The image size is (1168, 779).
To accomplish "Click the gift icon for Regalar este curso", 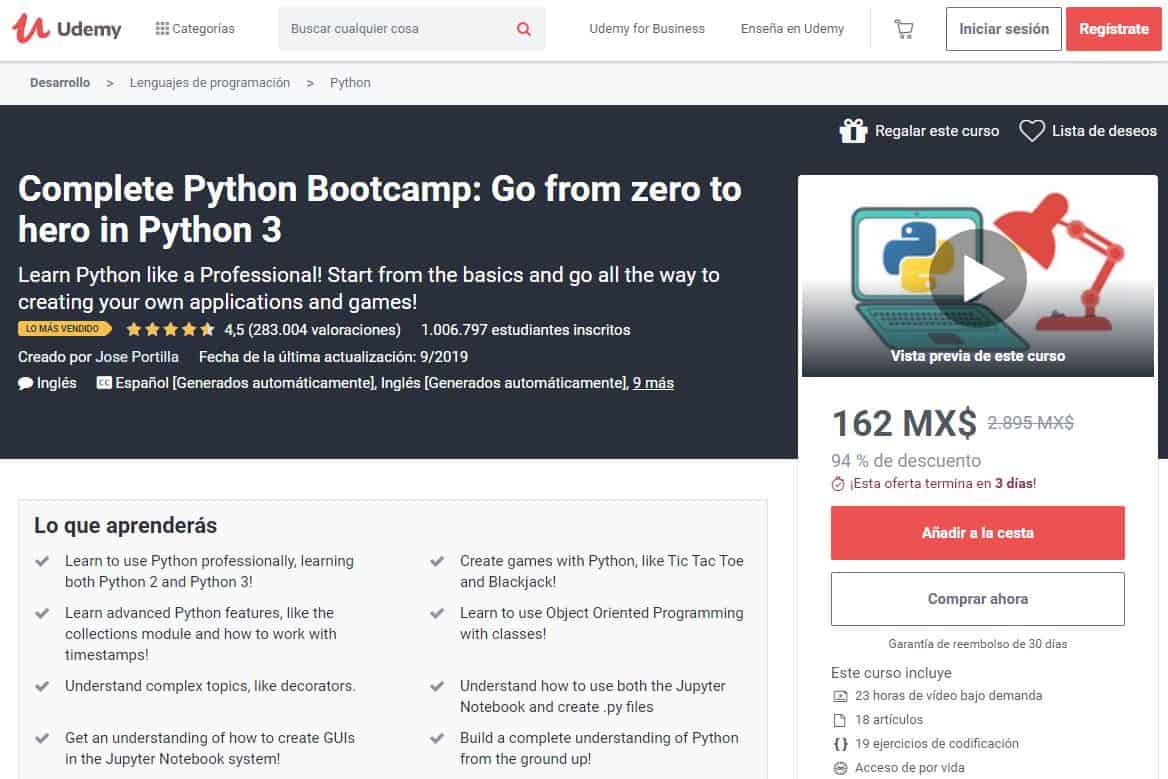I will 853,131.
